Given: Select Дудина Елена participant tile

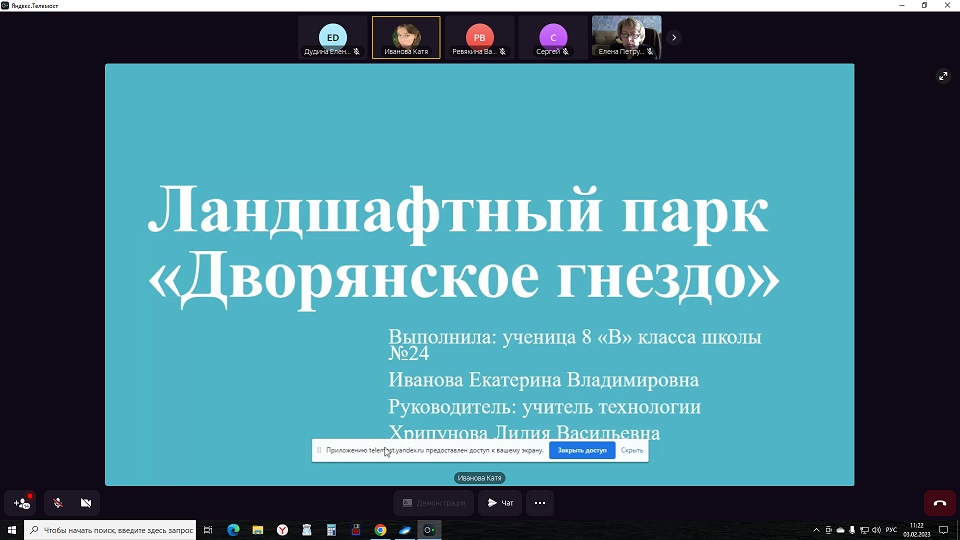Looking at the screenshot, I should [333, 38].
